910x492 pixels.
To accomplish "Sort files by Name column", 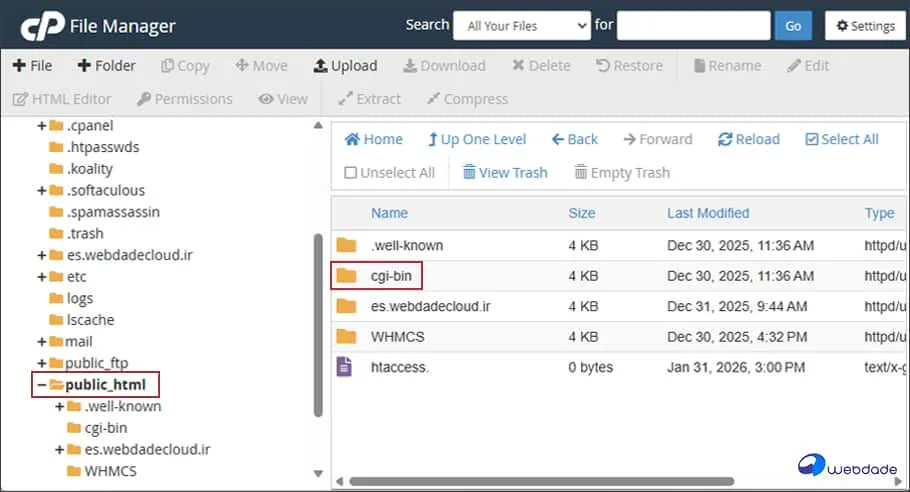I will pos(389,213).
